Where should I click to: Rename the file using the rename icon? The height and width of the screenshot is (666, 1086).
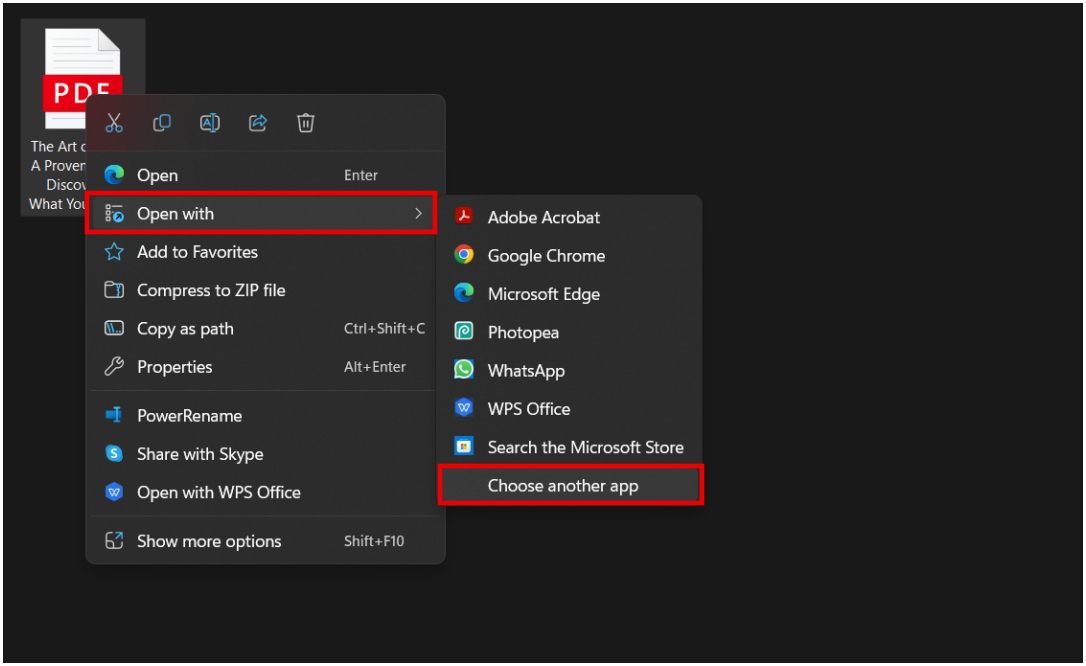coord(209,123)
